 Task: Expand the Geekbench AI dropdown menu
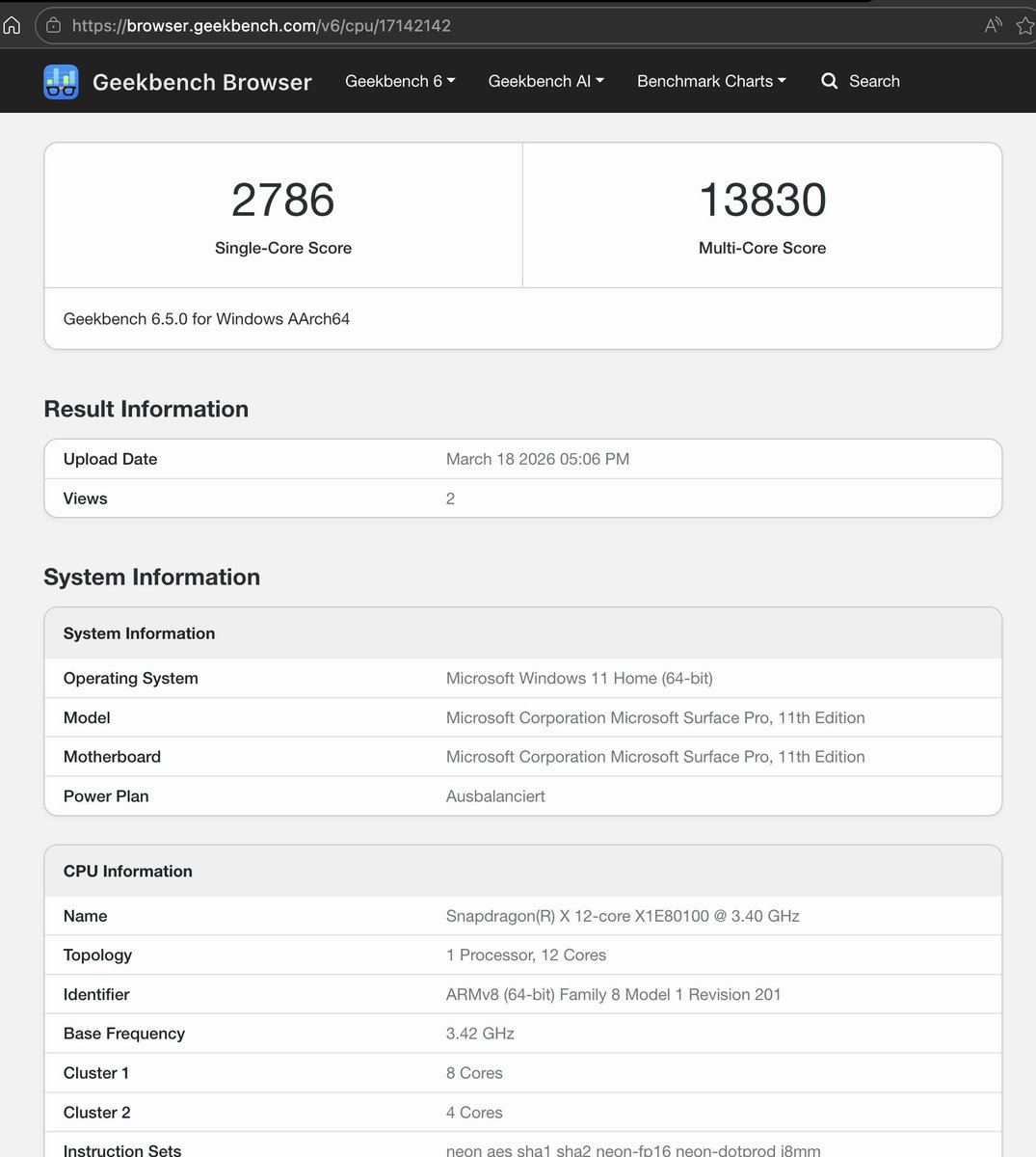(545, 81)
